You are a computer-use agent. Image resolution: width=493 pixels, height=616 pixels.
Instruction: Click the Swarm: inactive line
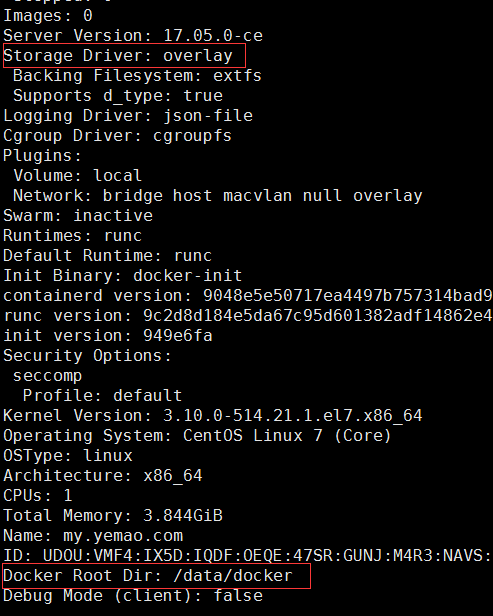[78, 215]
